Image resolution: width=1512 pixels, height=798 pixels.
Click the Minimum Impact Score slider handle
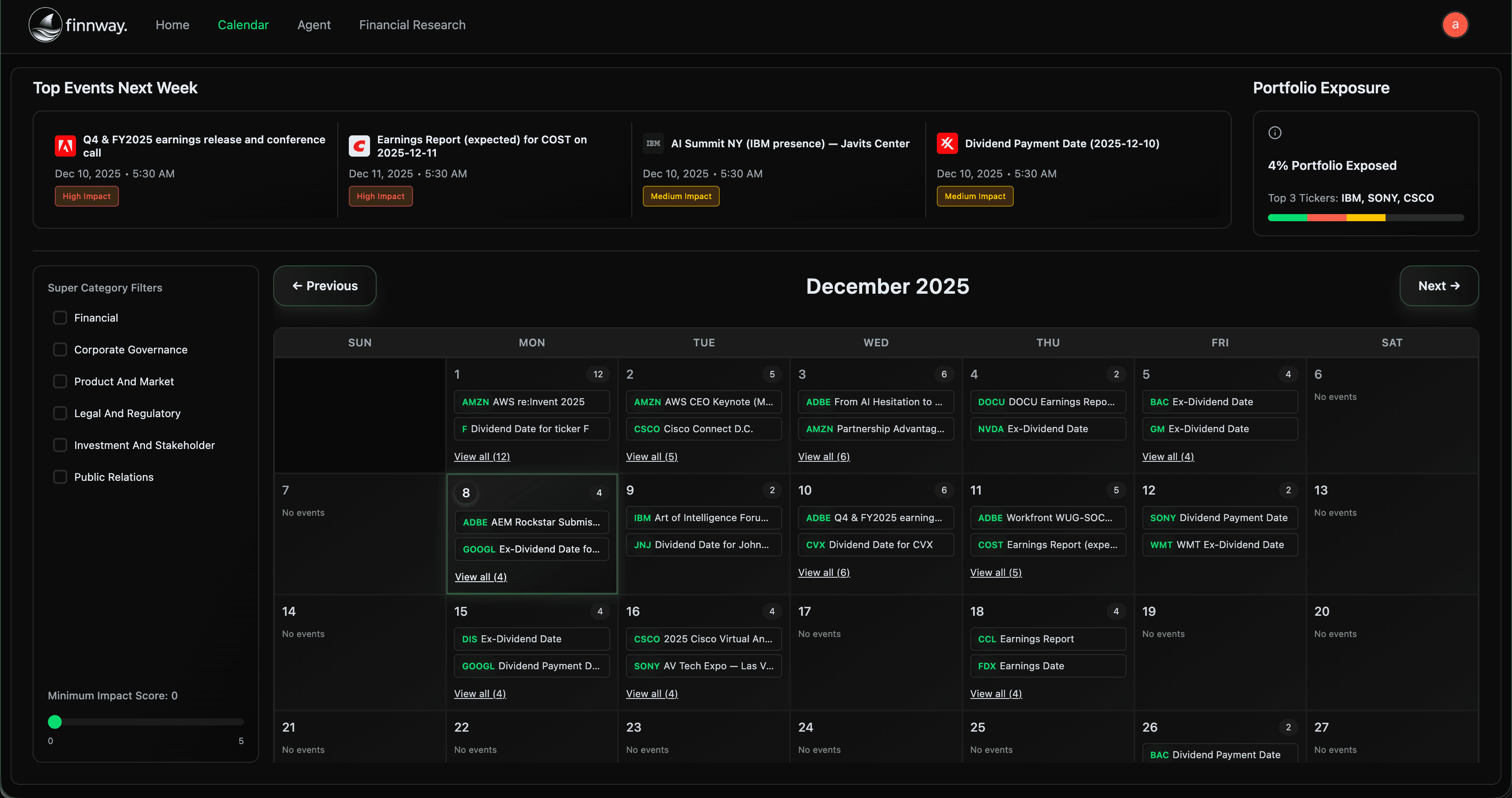point(54,721)
